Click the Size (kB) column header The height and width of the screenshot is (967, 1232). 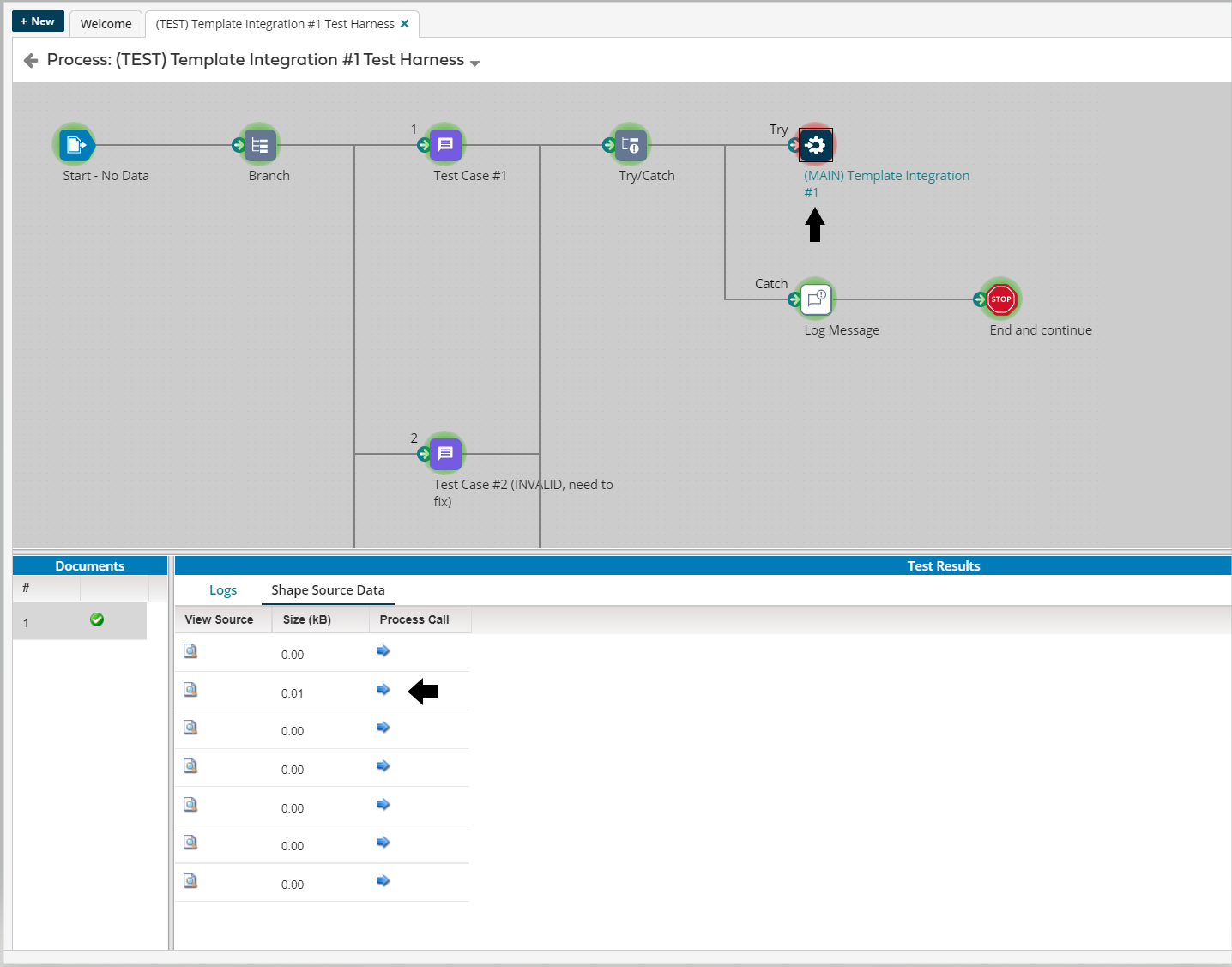click(x=307, y=619)
